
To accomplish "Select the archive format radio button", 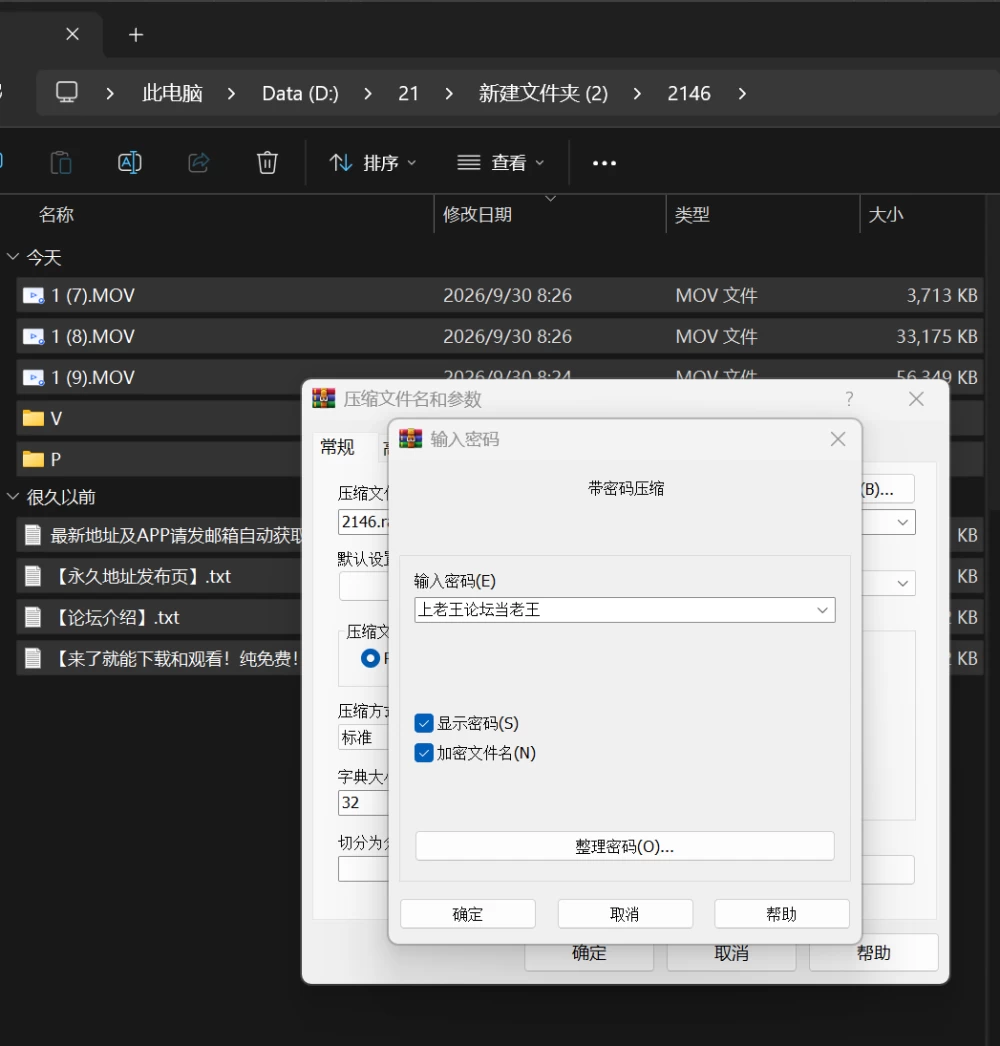I will [x=370, y=658].
